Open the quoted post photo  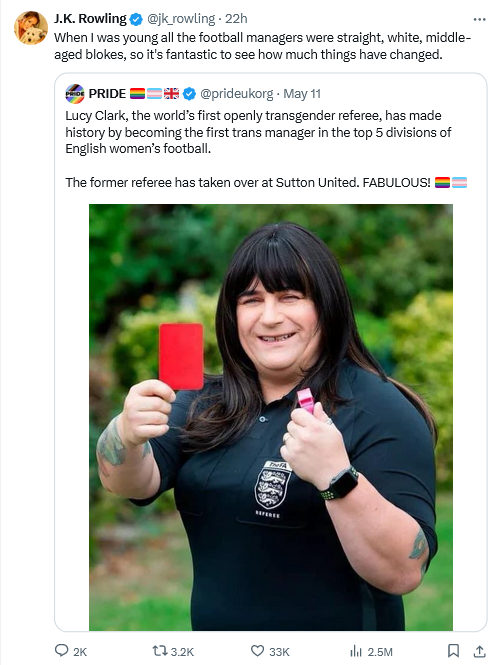point(271,417)
